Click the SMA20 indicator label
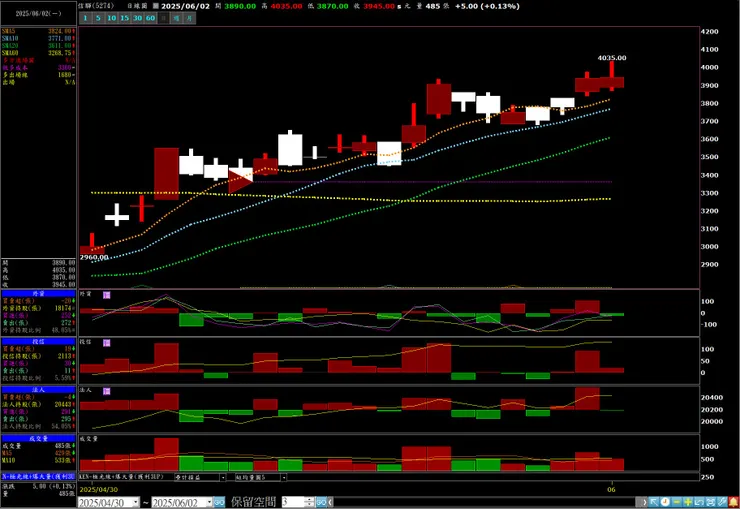740x509 pixels. [x=10, y=46]
